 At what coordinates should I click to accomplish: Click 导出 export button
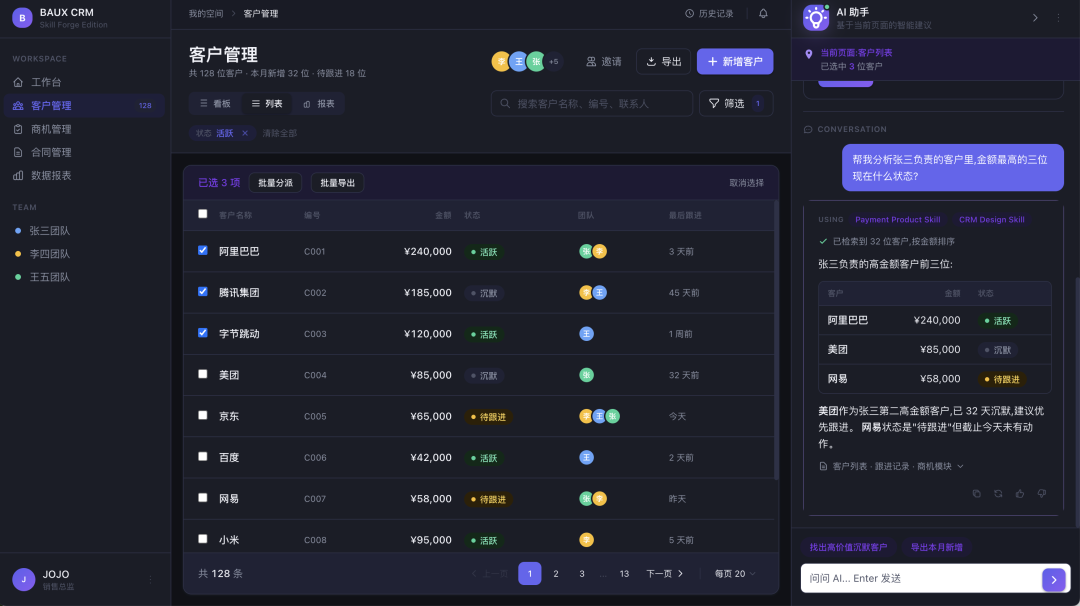point(663,61)
